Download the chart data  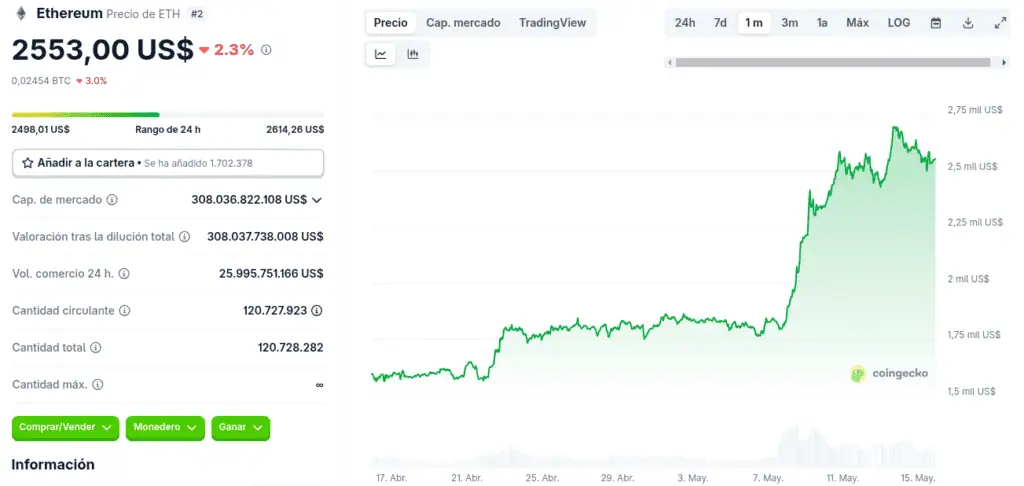coord(968,23)
